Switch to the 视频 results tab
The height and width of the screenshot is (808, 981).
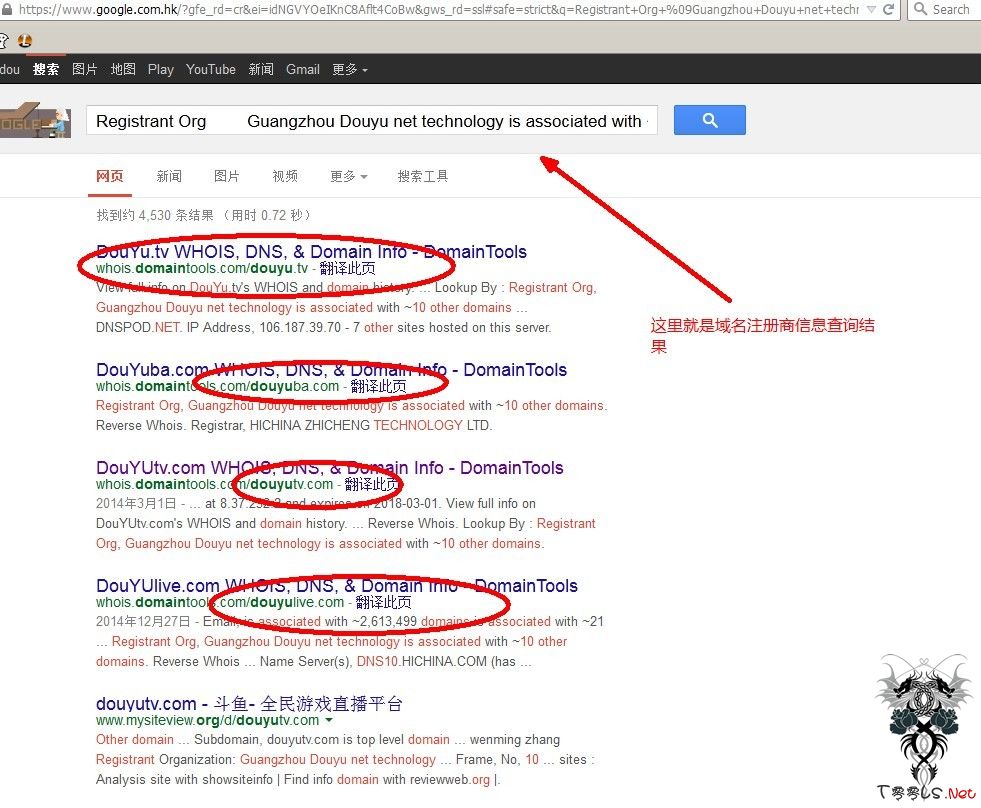pyautogui.click(x=285, y=176)
